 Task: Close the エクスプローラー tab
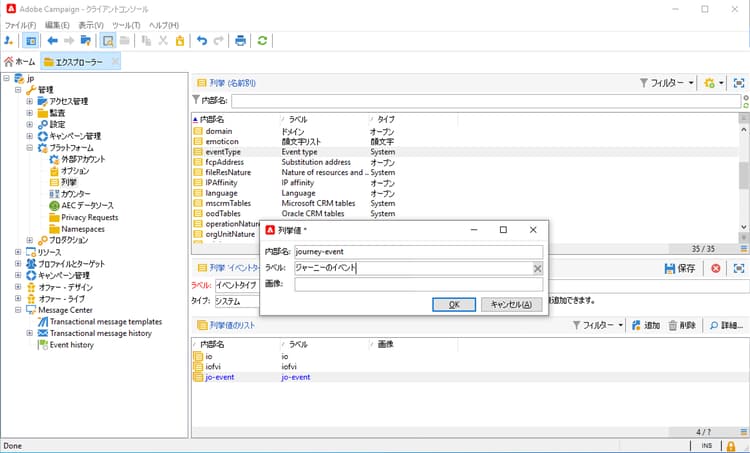(x=115, y=62)
